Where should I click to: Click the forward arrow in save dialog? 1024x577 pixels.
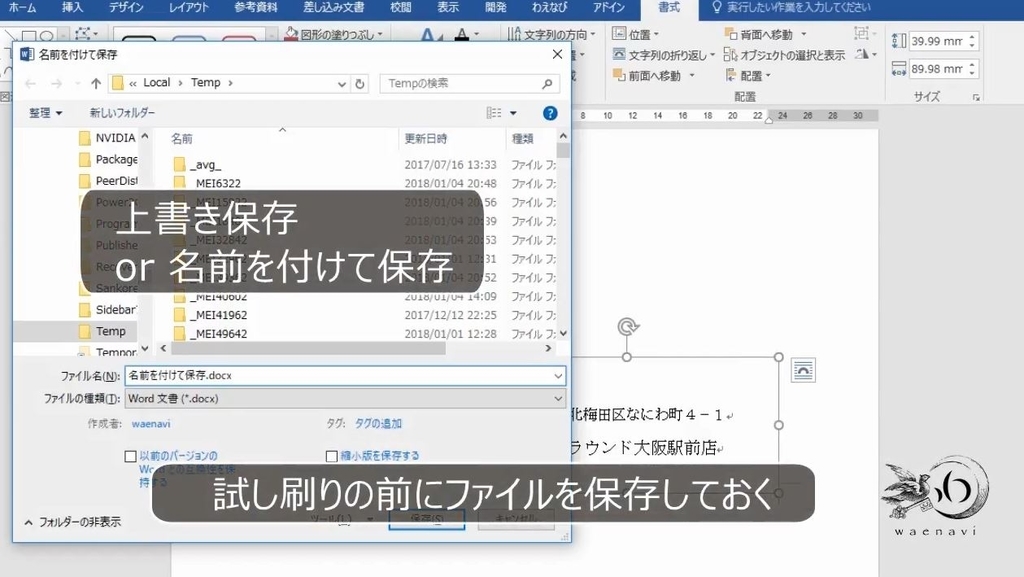(56, 84)
